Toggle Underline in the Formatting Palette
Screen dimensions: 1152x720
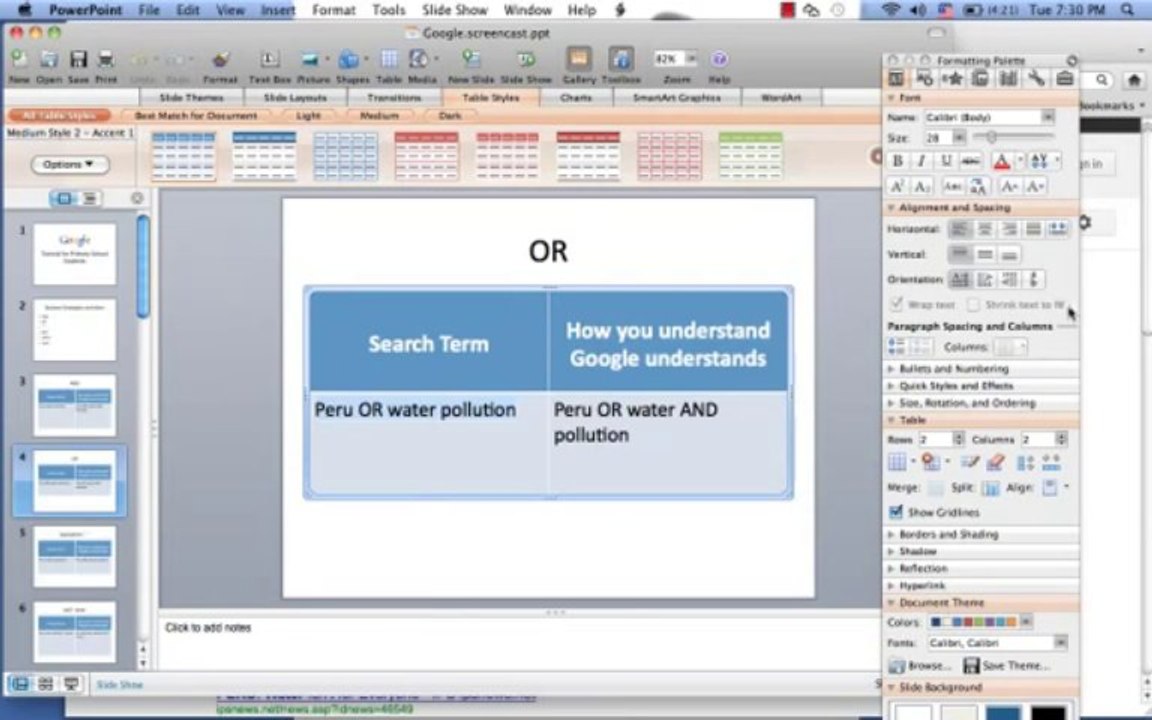tap(946, 161)
